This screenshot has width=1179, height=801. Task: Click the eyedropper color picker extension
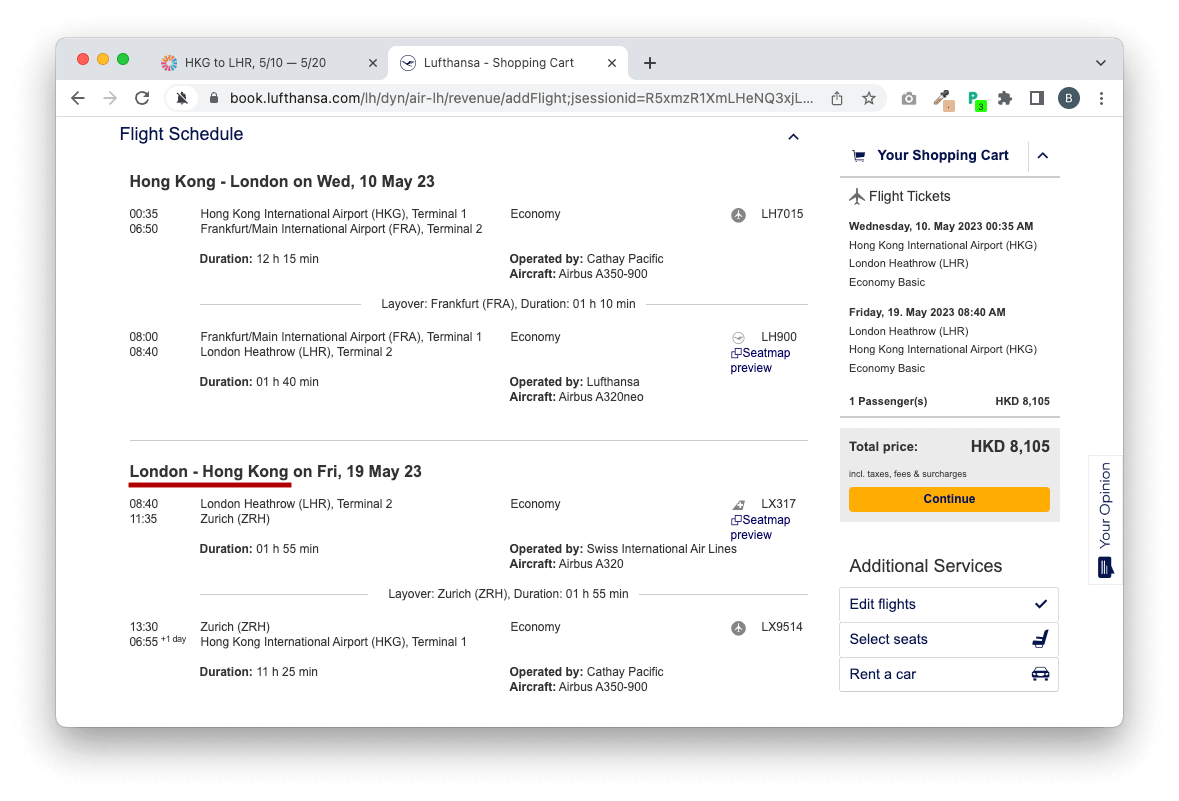[943, 99]
